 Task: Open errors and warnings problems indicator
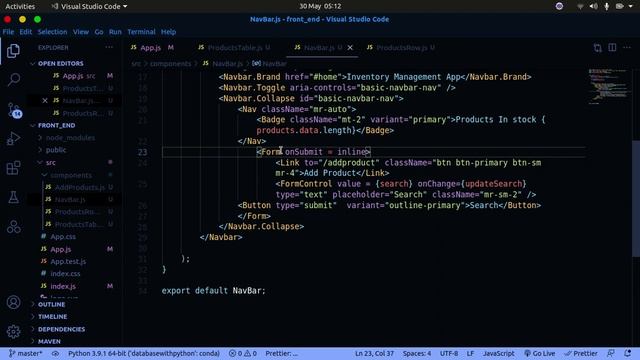(242, 353)
